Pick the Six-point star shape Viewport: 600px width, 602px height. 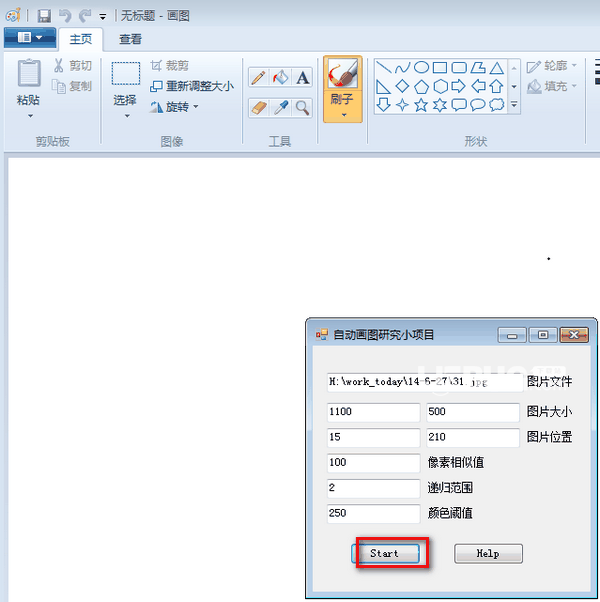(440, 104)
